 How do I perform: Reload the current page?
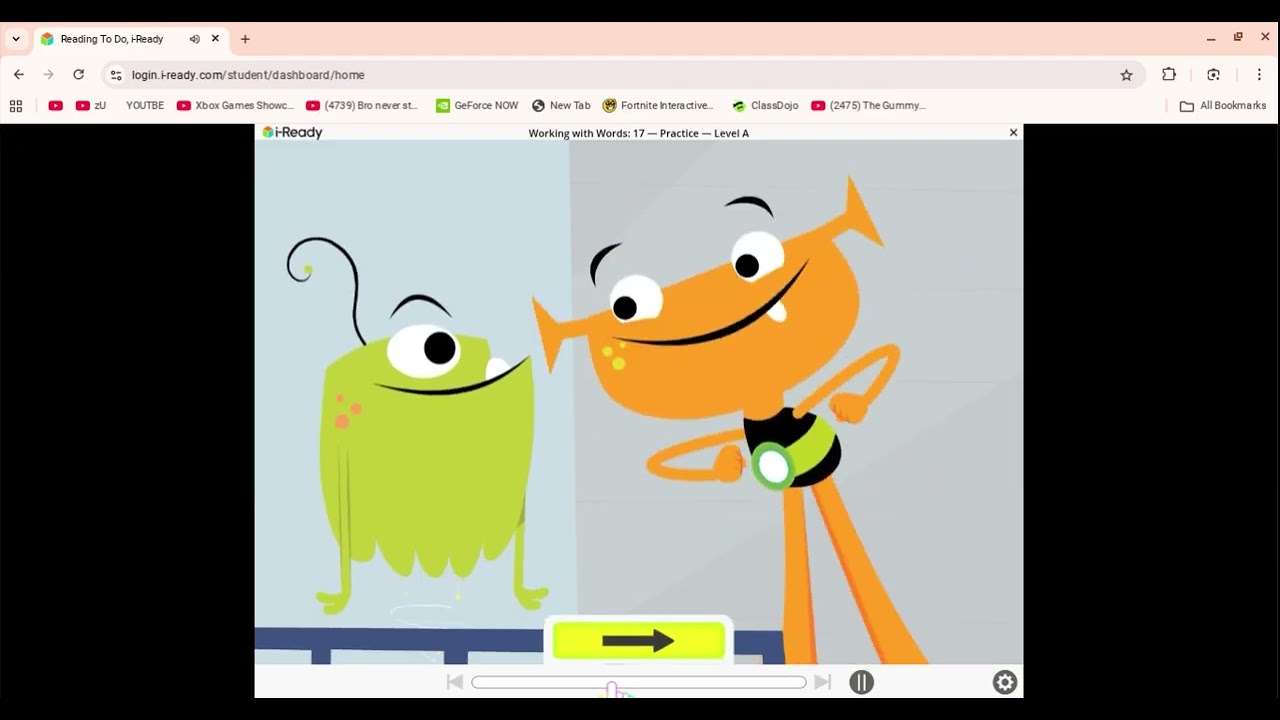point(78,74)
